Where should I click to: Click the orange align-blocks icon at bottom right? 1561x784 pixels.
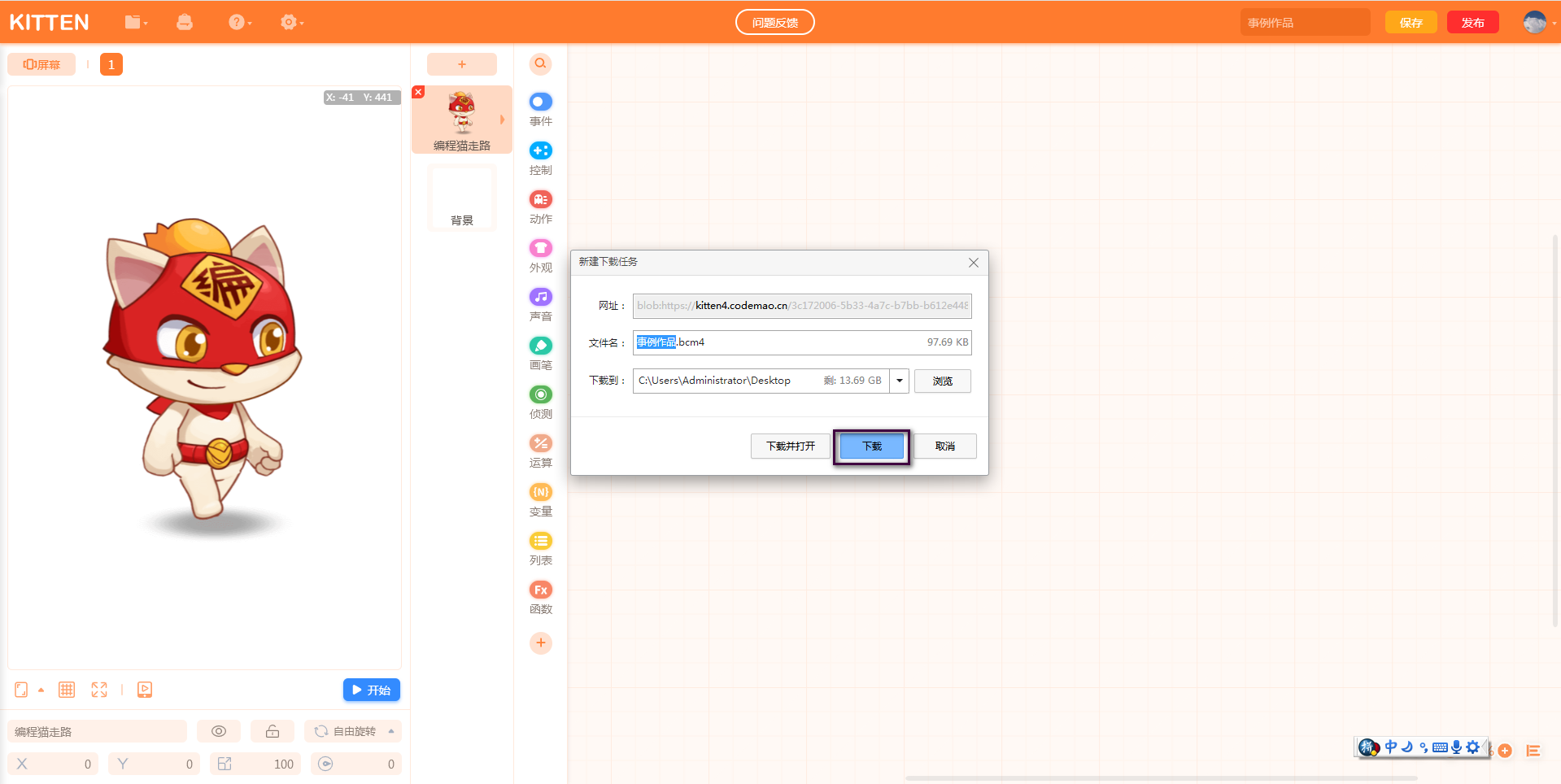(1533, 751)
